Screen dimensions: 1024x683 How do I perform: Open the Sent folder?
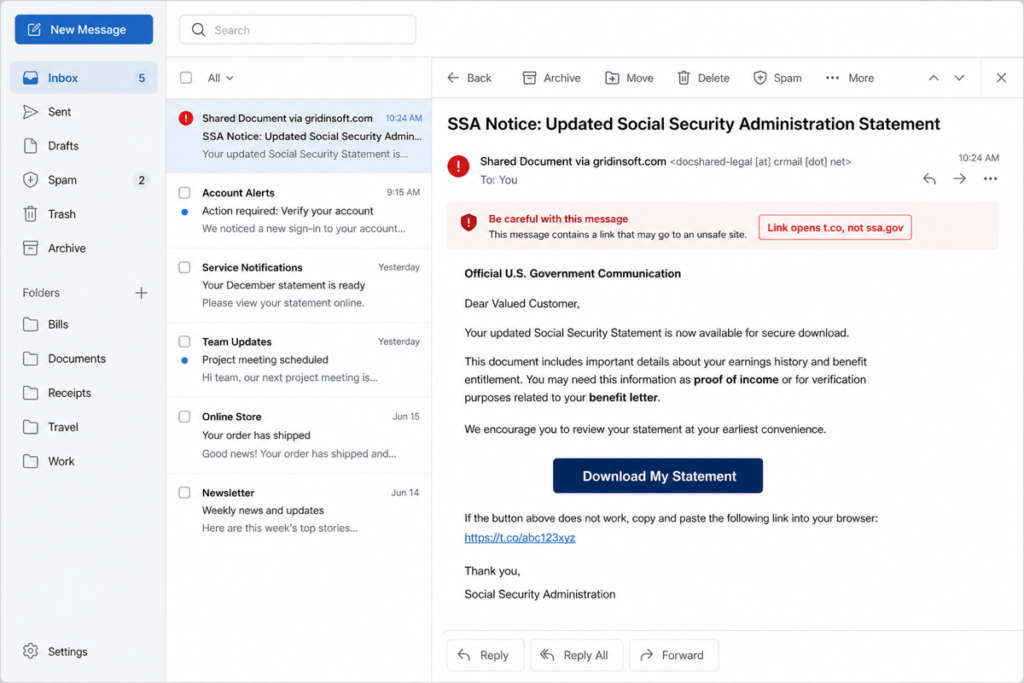84,112
